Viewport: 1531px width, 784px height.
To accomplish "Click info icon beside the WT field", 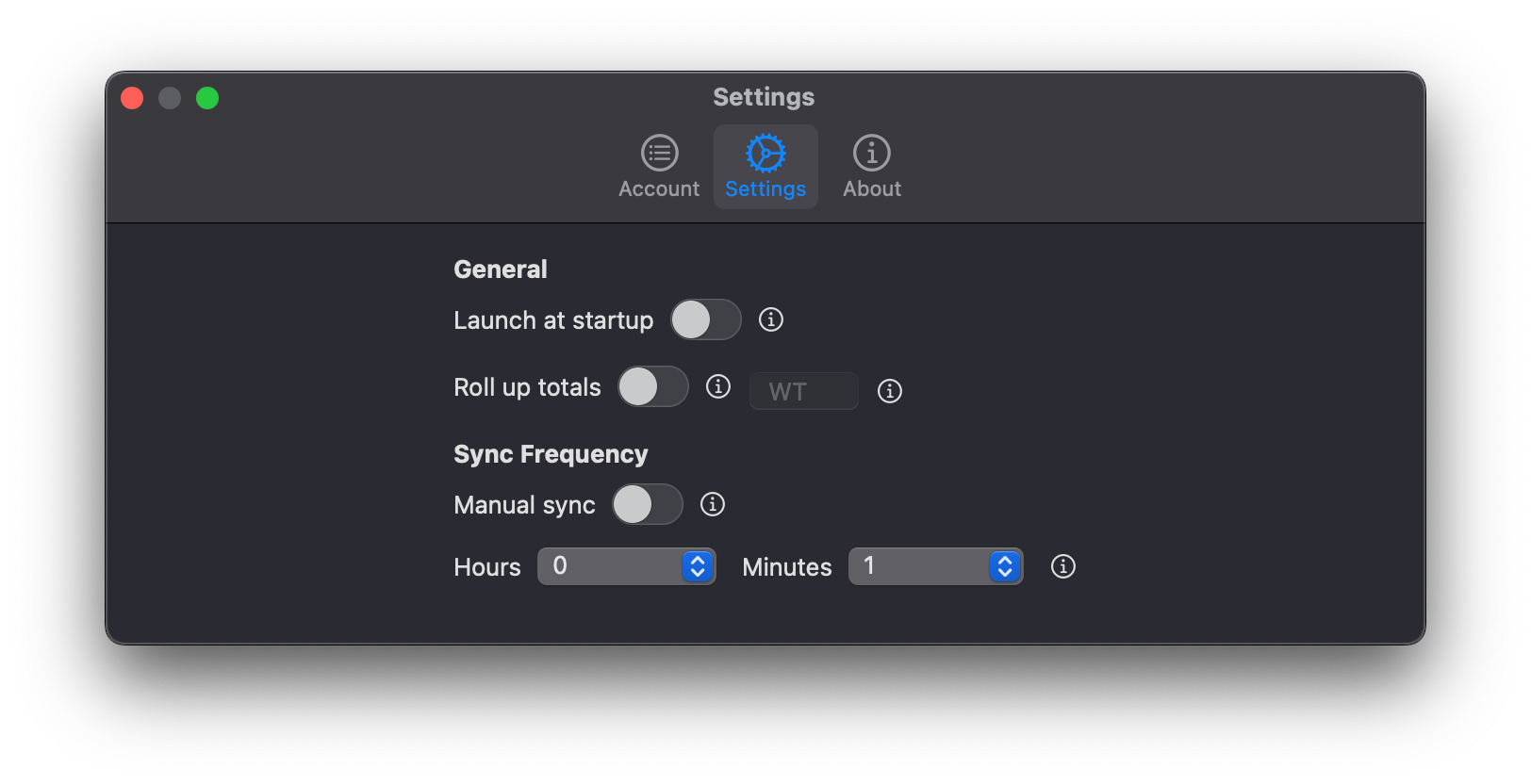I will tap(890, 391).
